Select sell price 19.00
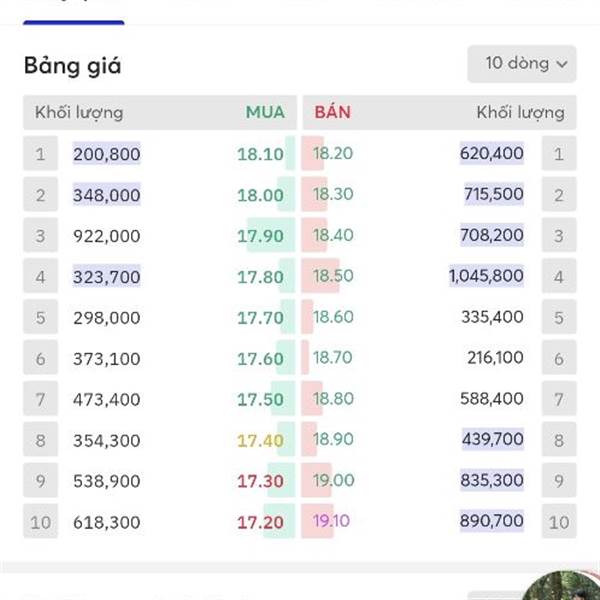 click(x=333, y=480)
